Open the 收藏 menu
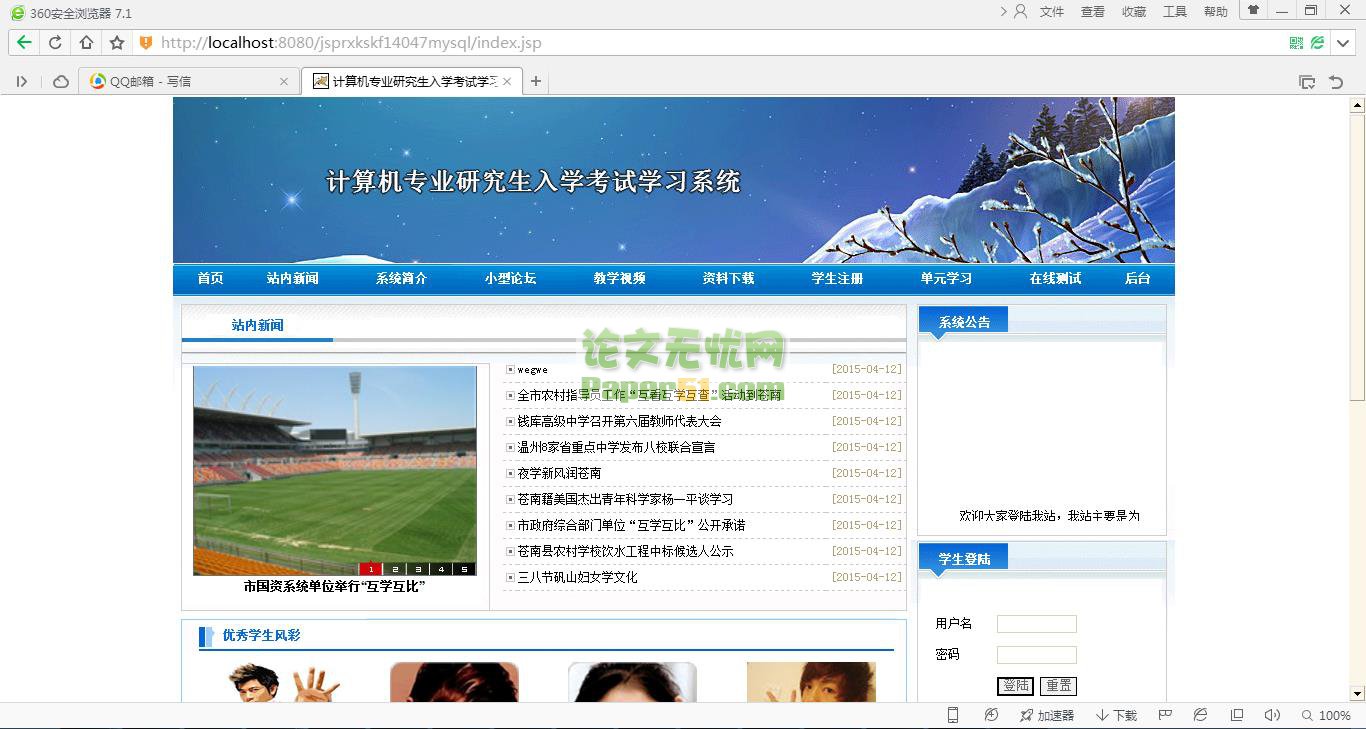This screenshot has width=1366, height=729. [1134, 12]
